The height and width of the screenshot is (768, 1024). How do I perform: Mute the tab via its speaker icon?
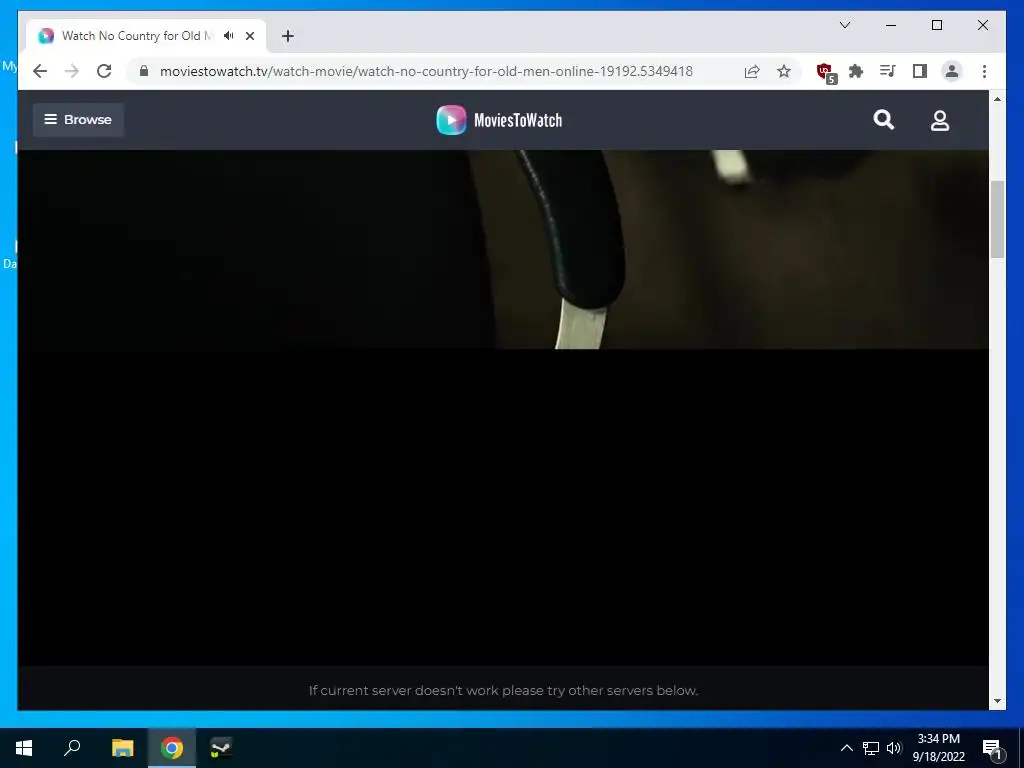point(229,36)
